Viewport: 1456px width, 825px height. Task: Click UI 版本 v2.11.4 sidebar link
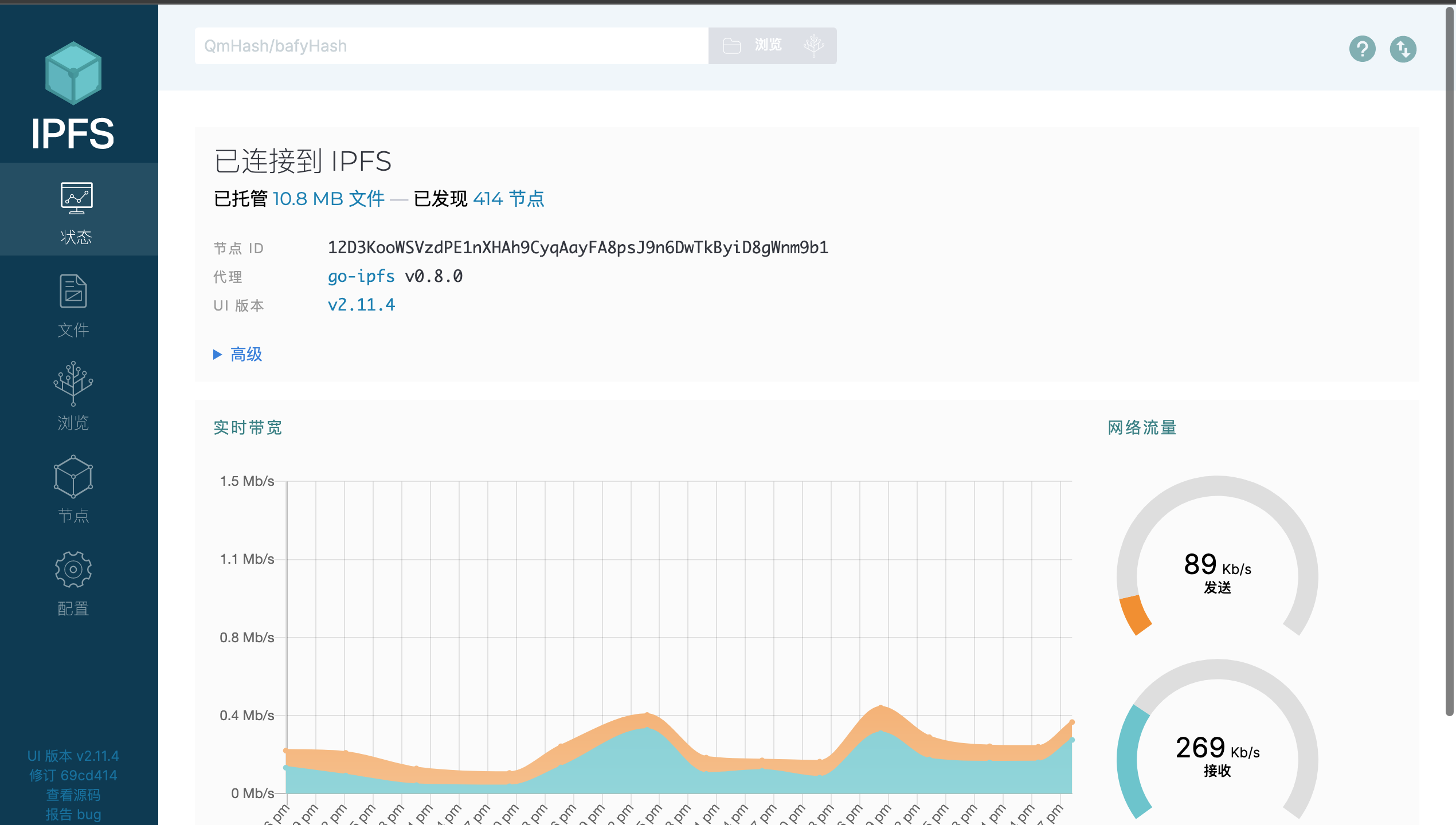(73, 756)
